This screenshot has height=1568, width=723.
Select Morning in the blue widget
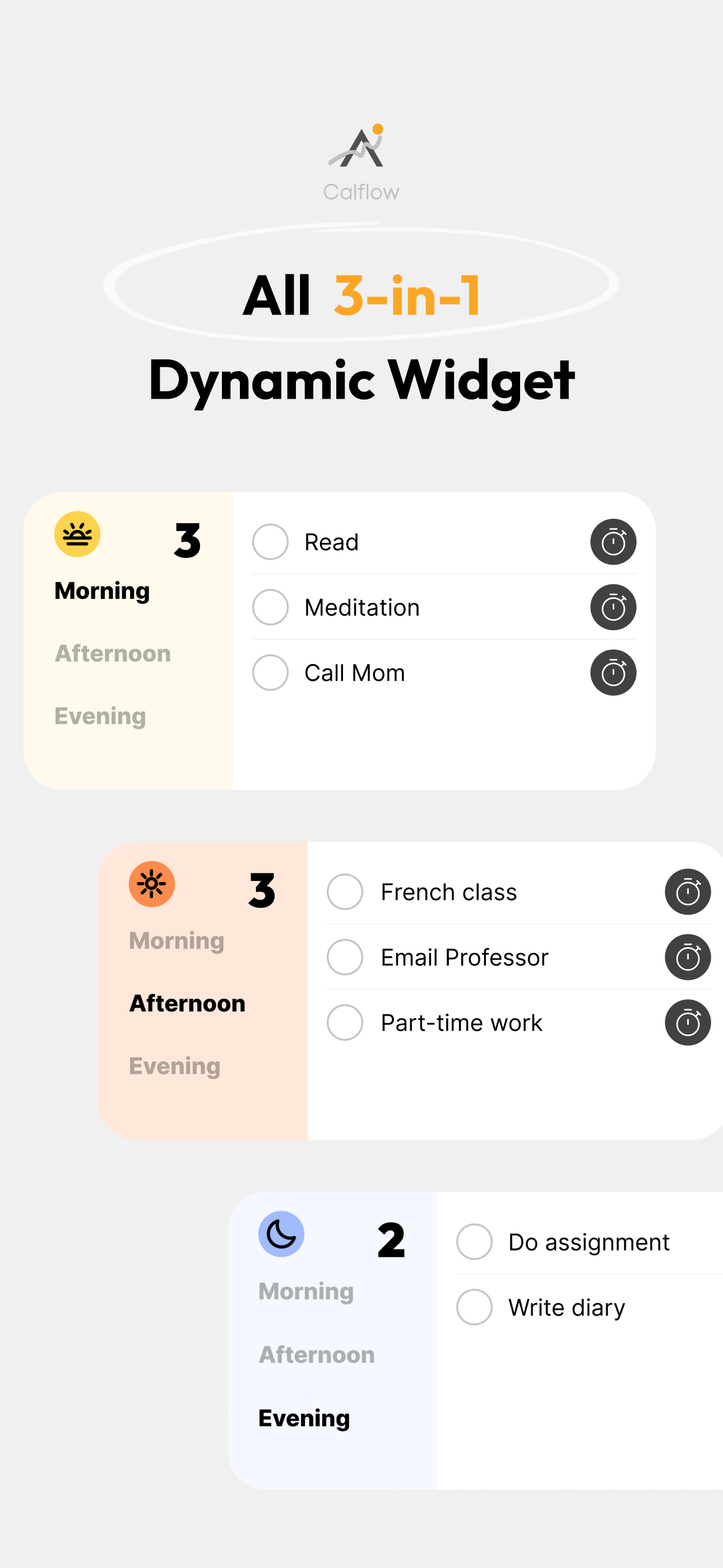pos(306,1292)
